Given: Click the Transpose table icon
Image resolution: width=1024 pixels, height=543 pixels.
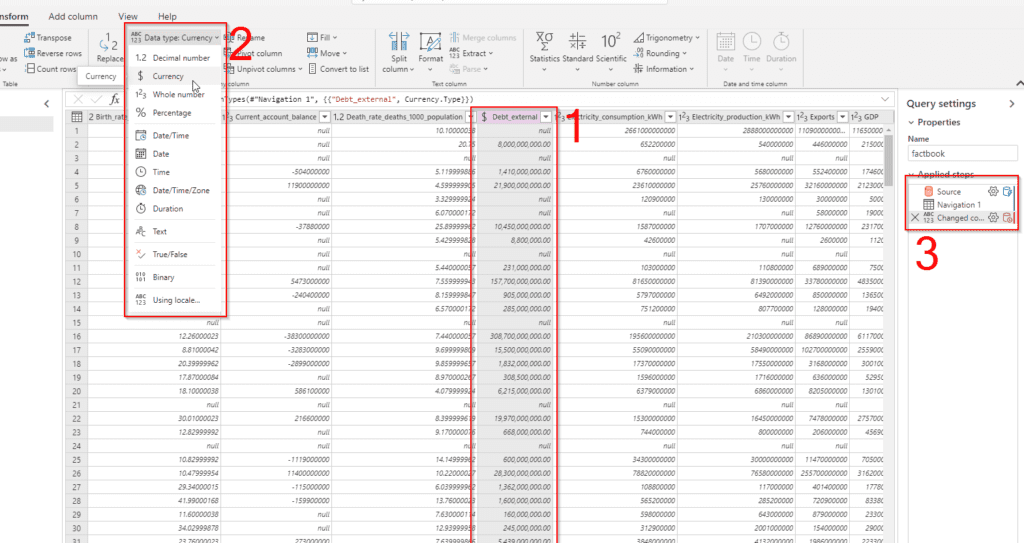Looking at the screenshot, I should (29, 38).
